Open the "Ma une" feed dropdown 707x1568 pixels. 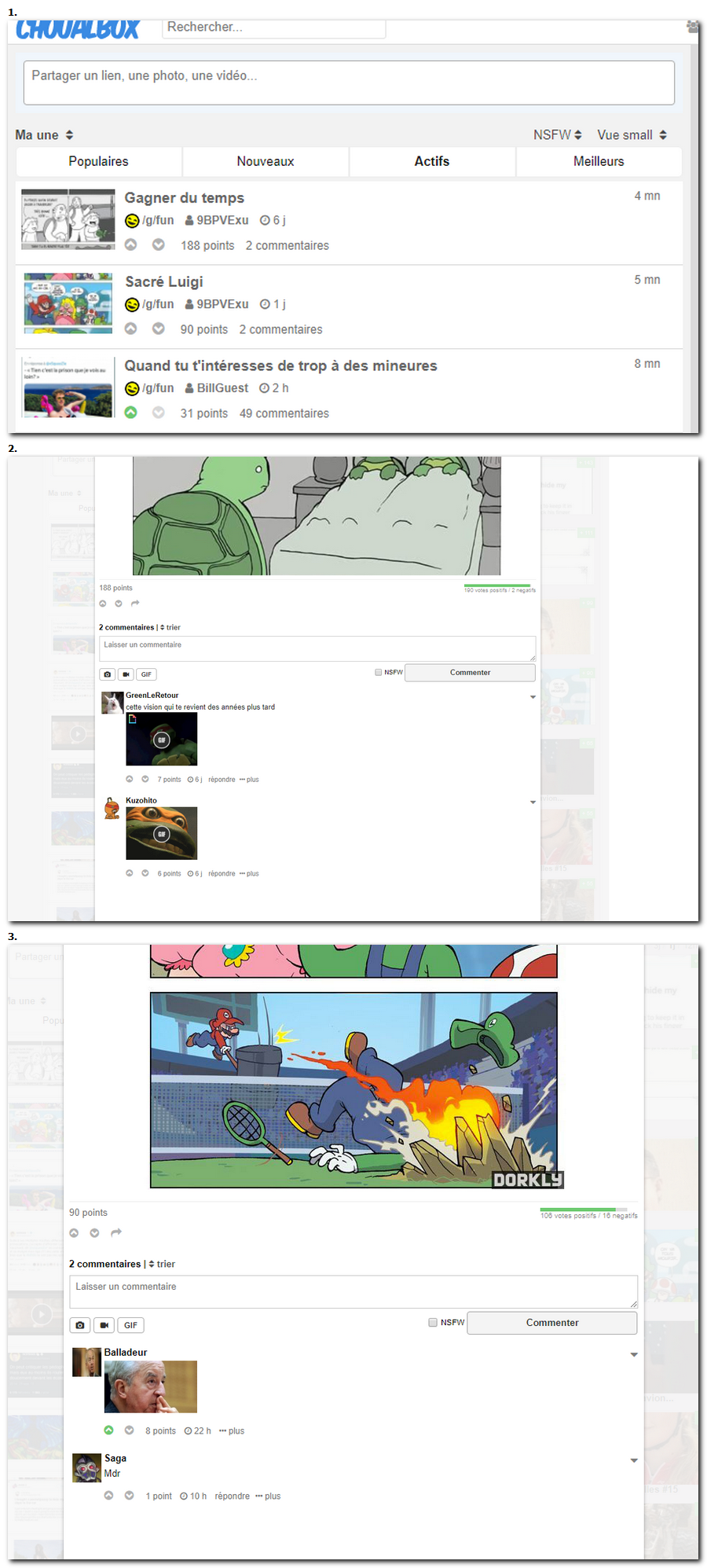click(x=44, y=135)
